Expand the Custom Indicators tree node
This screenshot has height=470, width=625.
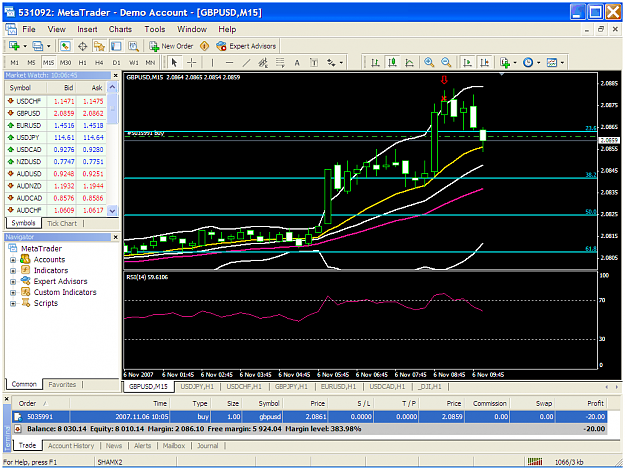click(x=13, y=293)
